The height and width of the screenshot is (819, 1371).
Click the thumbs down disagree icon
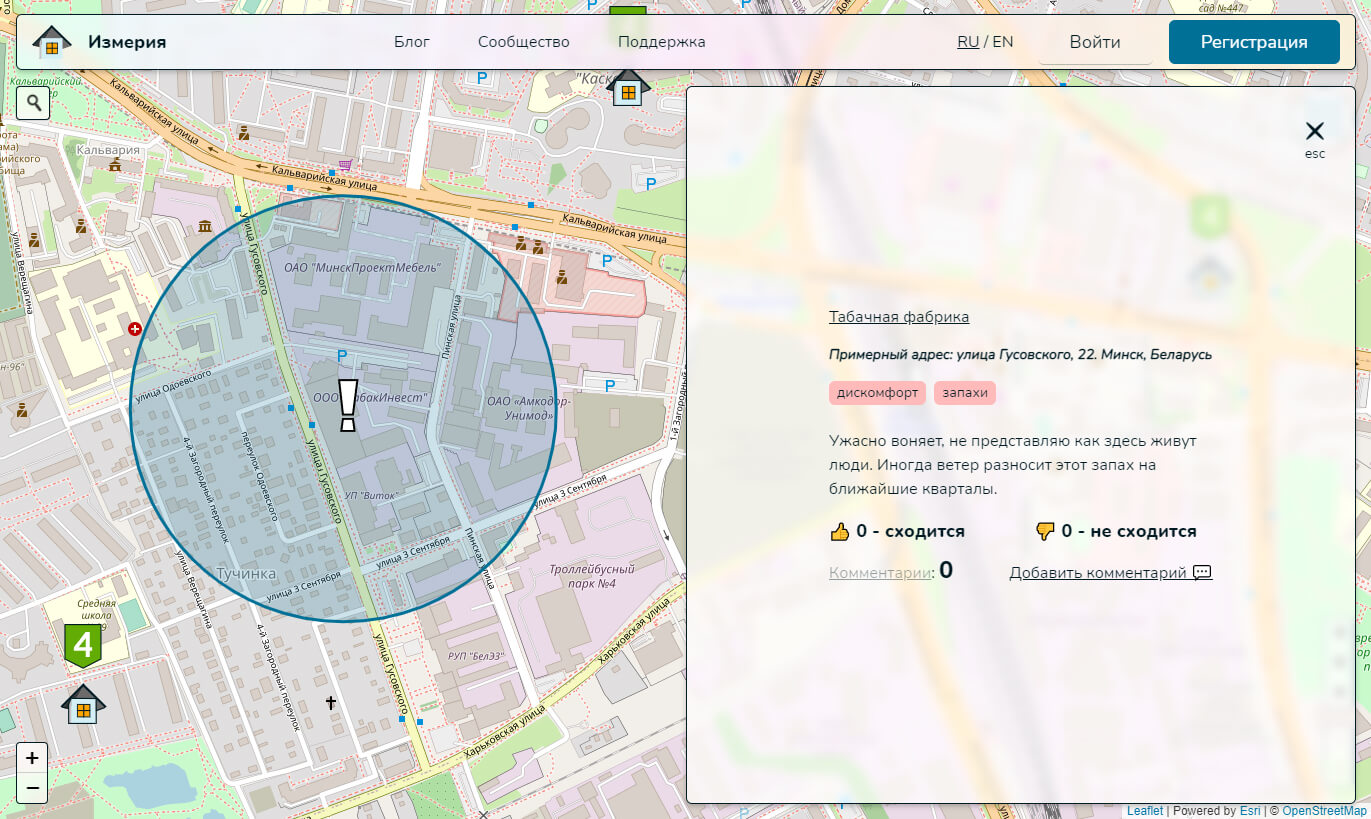coord(1045,532)
